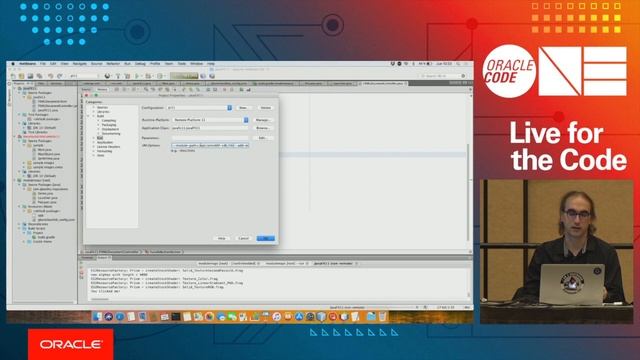Click the Spotlight search icon in menu bar
Viewport: 640px width, 360px height.
coord(458,64)
